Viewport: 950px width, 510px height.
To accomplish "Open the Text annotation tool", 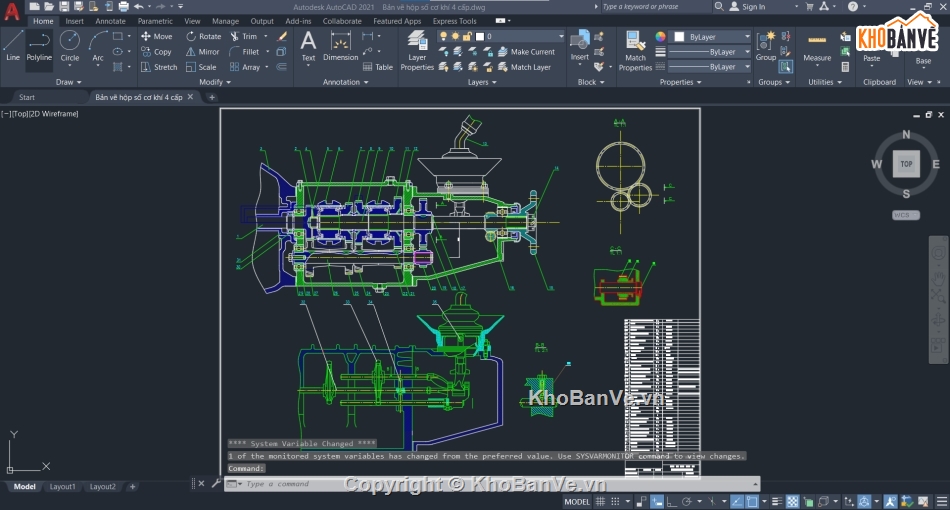I will [308, 46].
